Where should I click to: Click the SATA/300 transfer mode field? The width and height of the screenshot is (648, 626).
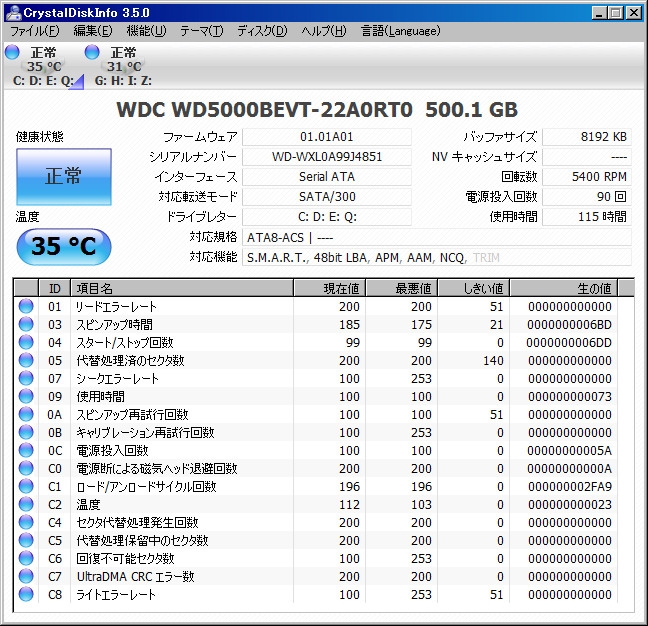click(326, 197)
